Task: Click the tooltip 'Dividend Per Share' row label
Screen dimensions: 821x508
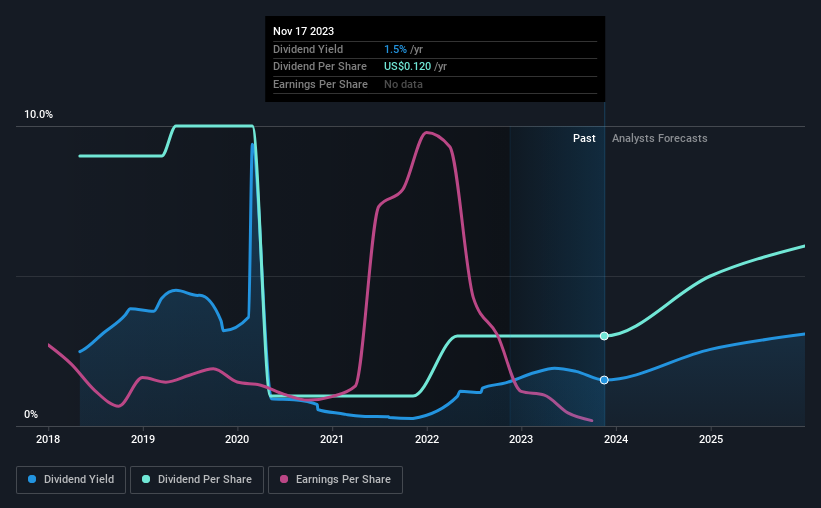Action: pos(319,67)
